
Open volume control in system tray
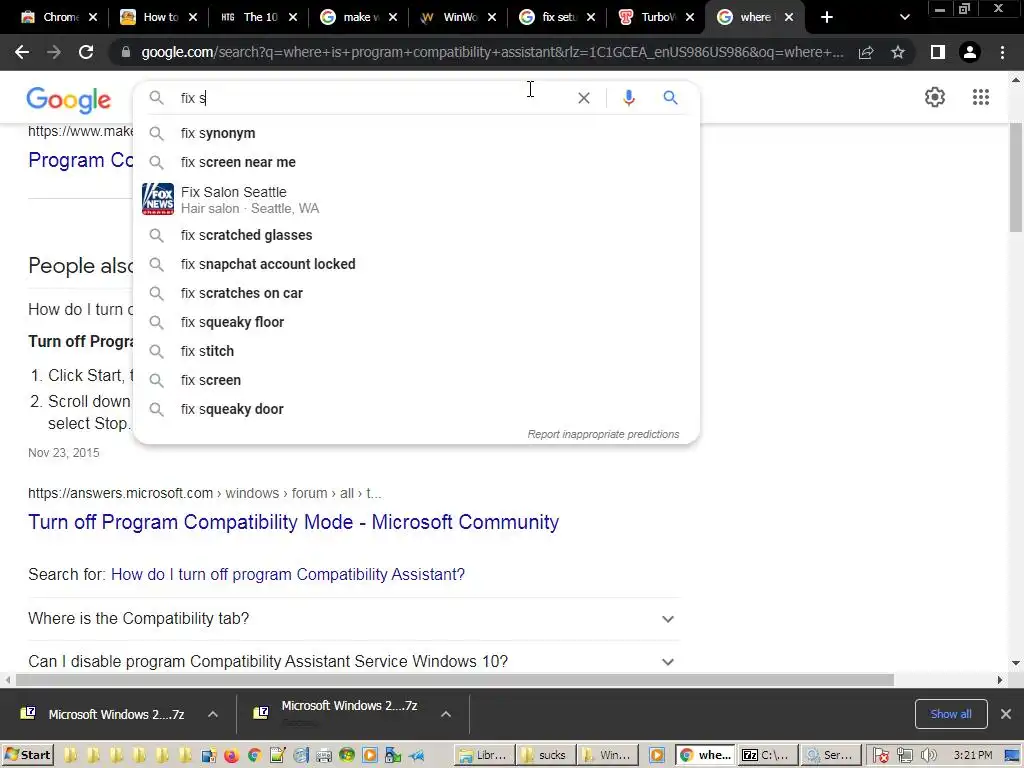928,756
